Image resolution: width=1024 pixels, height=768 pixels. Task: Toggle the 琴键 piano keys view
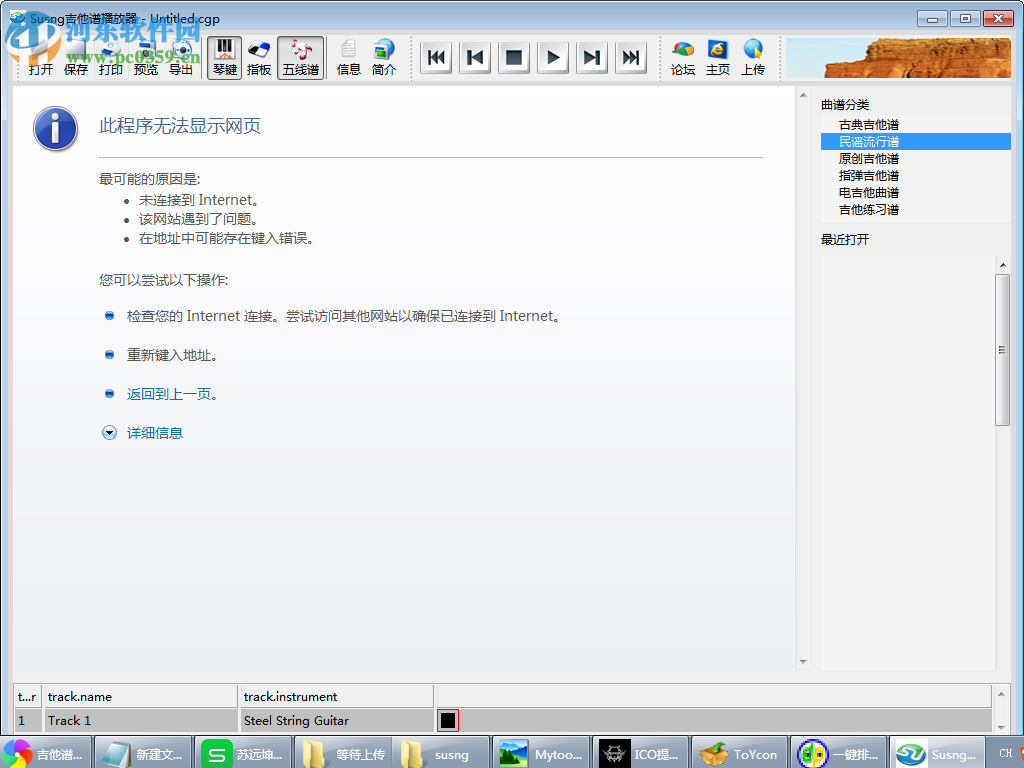tap(224, 57)
